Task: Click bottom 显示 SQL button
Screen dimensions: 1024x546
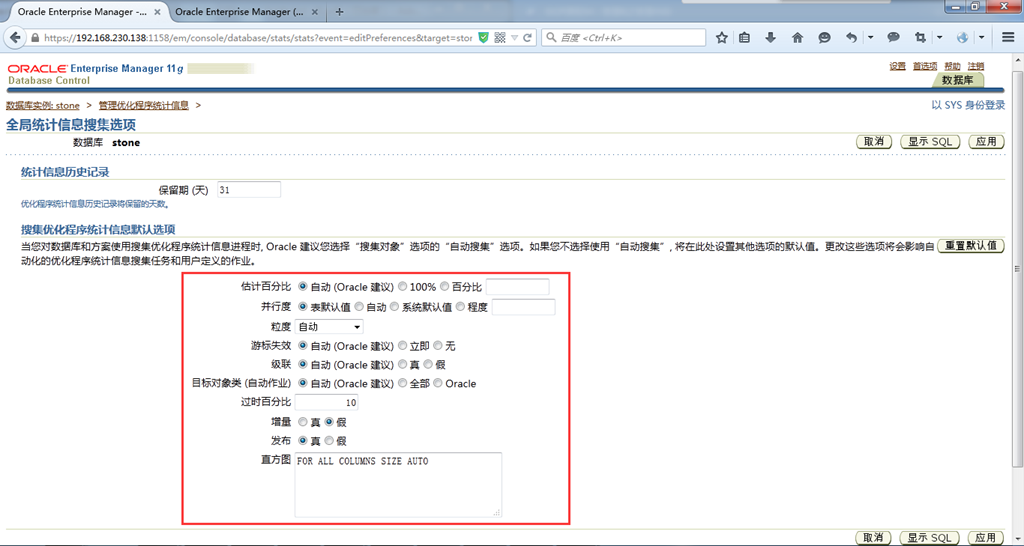Action: click(930, 538)
